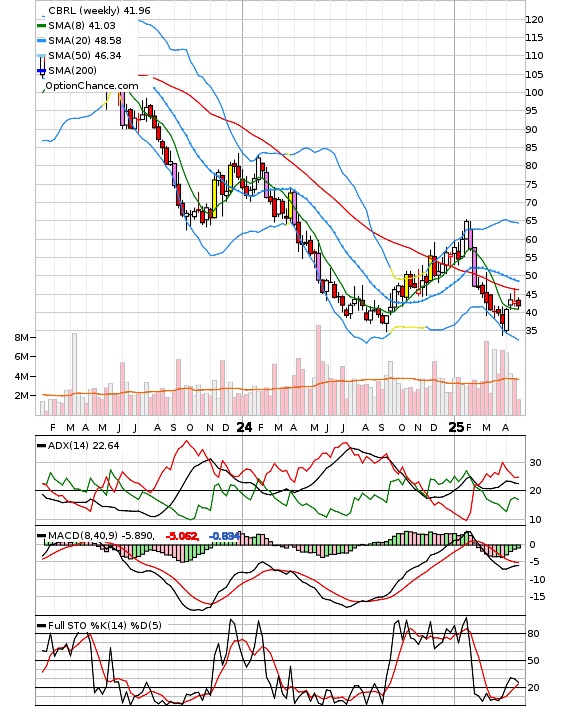566x706 pixels.
Task: Click the 4M volume axis label
Action: (22, 376)
